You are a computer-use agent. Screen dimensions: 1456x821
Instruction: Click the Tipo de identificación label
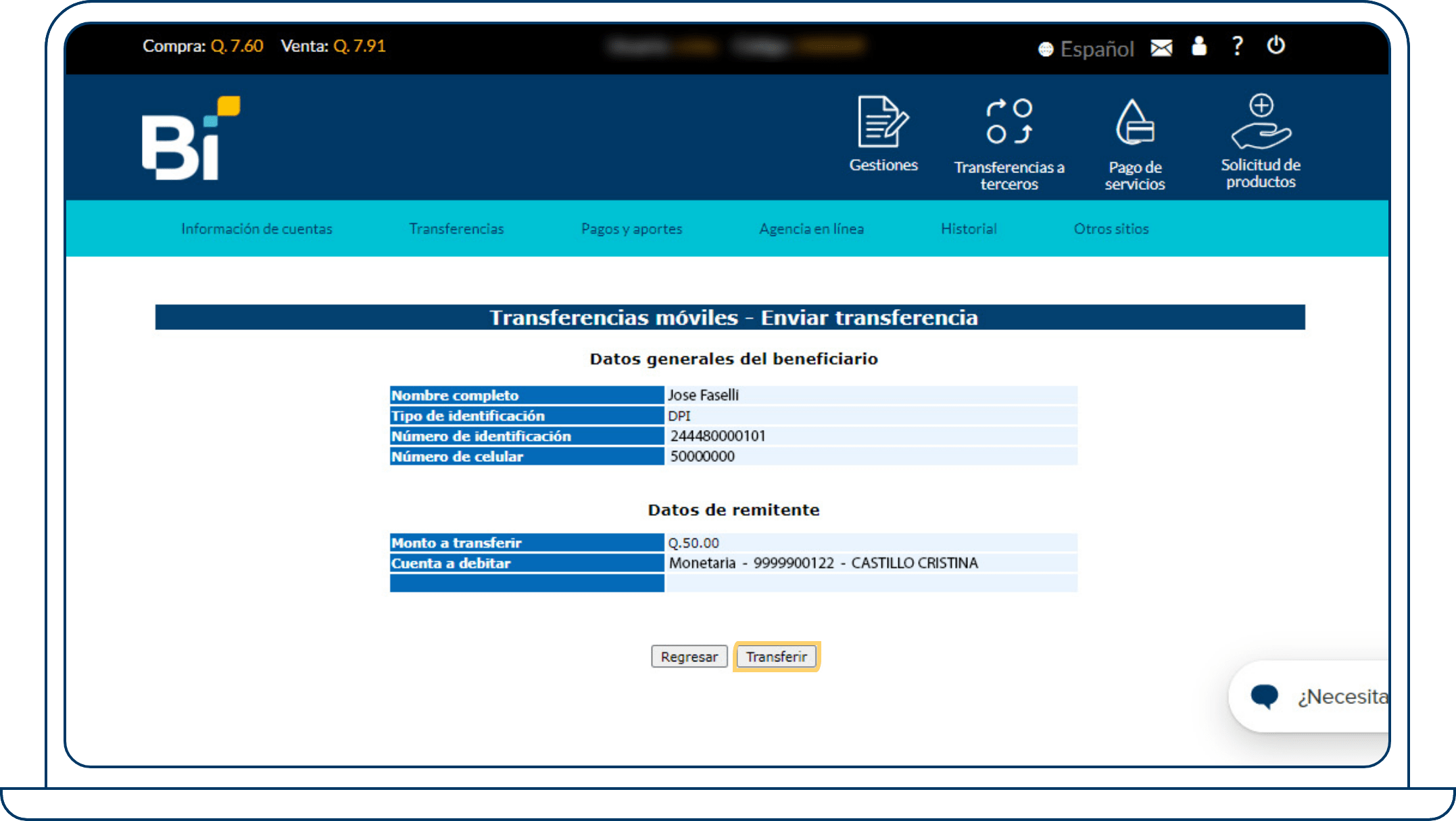pyautogui.click(x=468, y=416)
